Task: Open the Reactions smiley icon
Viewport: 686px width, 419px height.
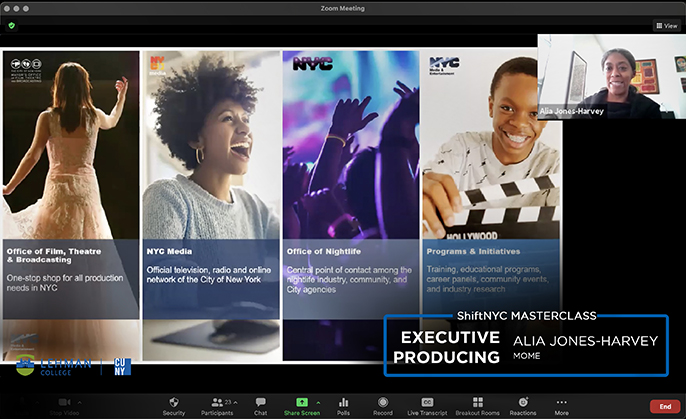Action: point(523,402)
